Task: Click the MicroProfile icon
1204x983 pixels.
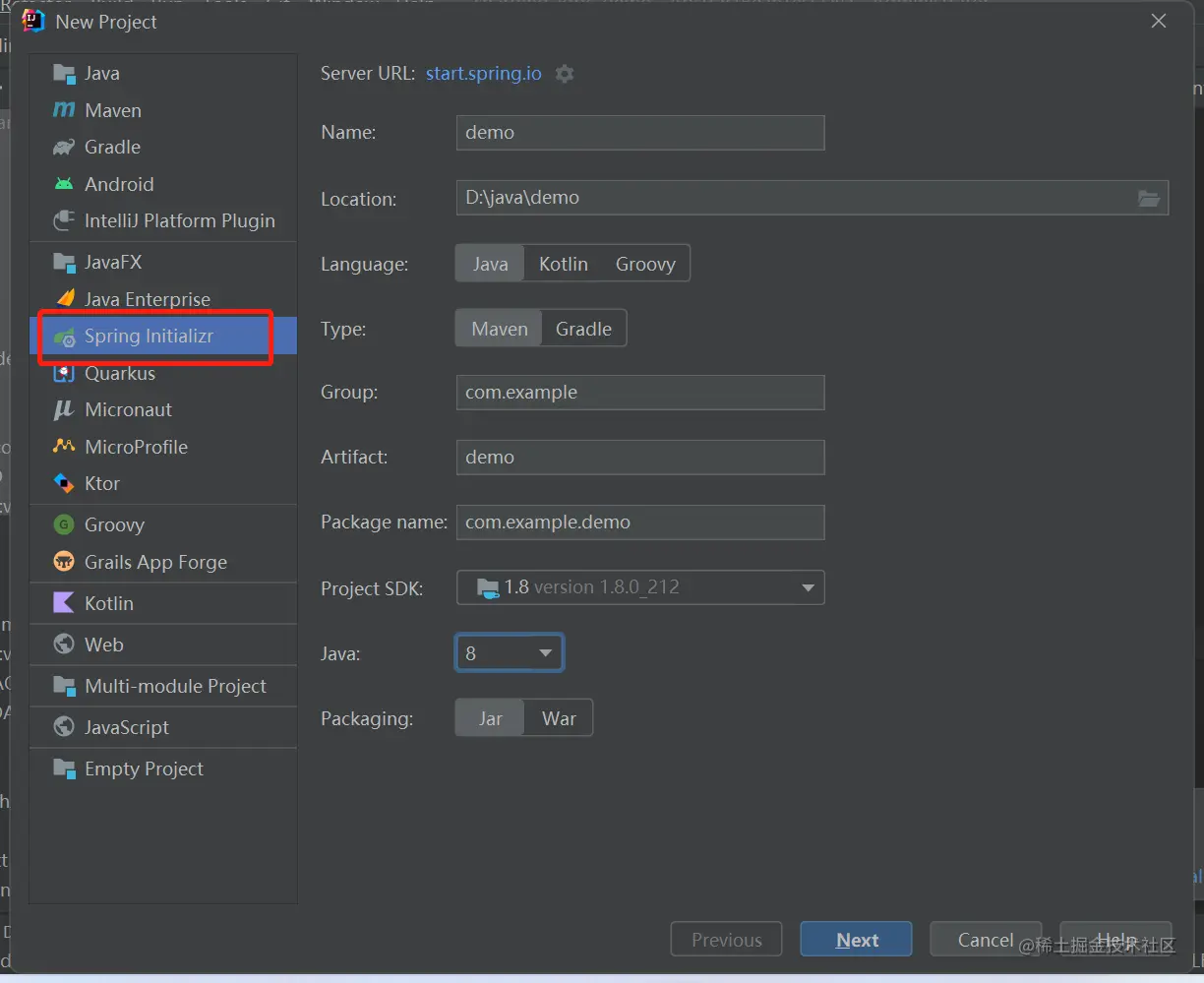Action: tap(64, 447)
